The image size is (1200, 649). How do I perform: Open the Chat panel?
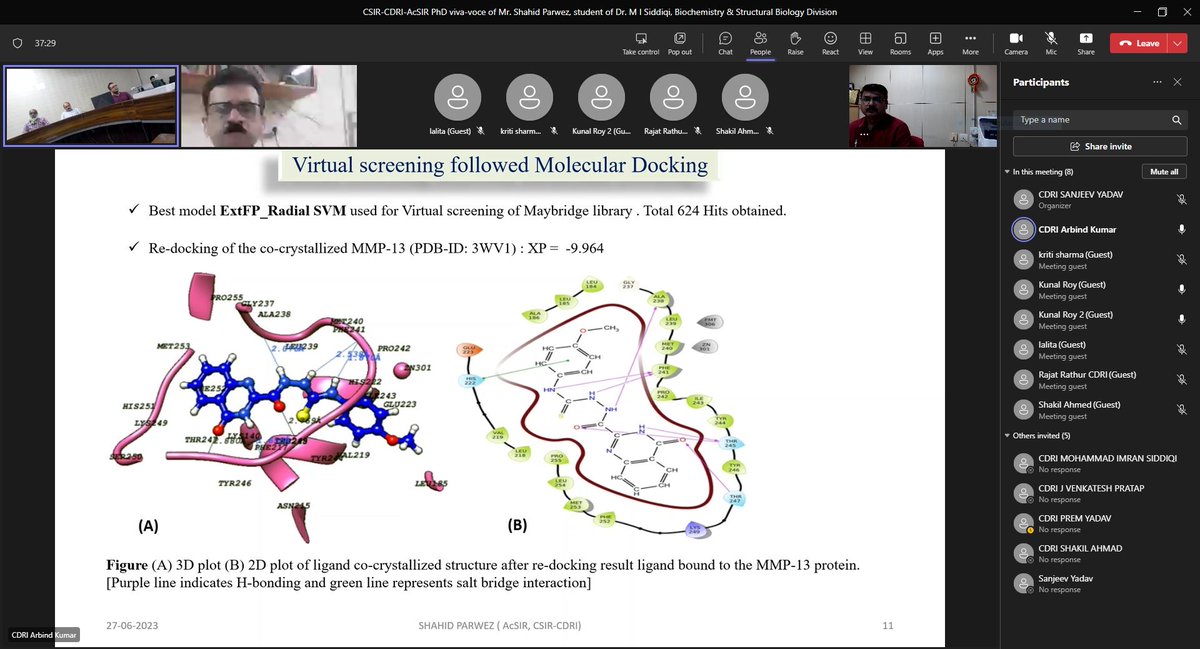tap(725, 42)
